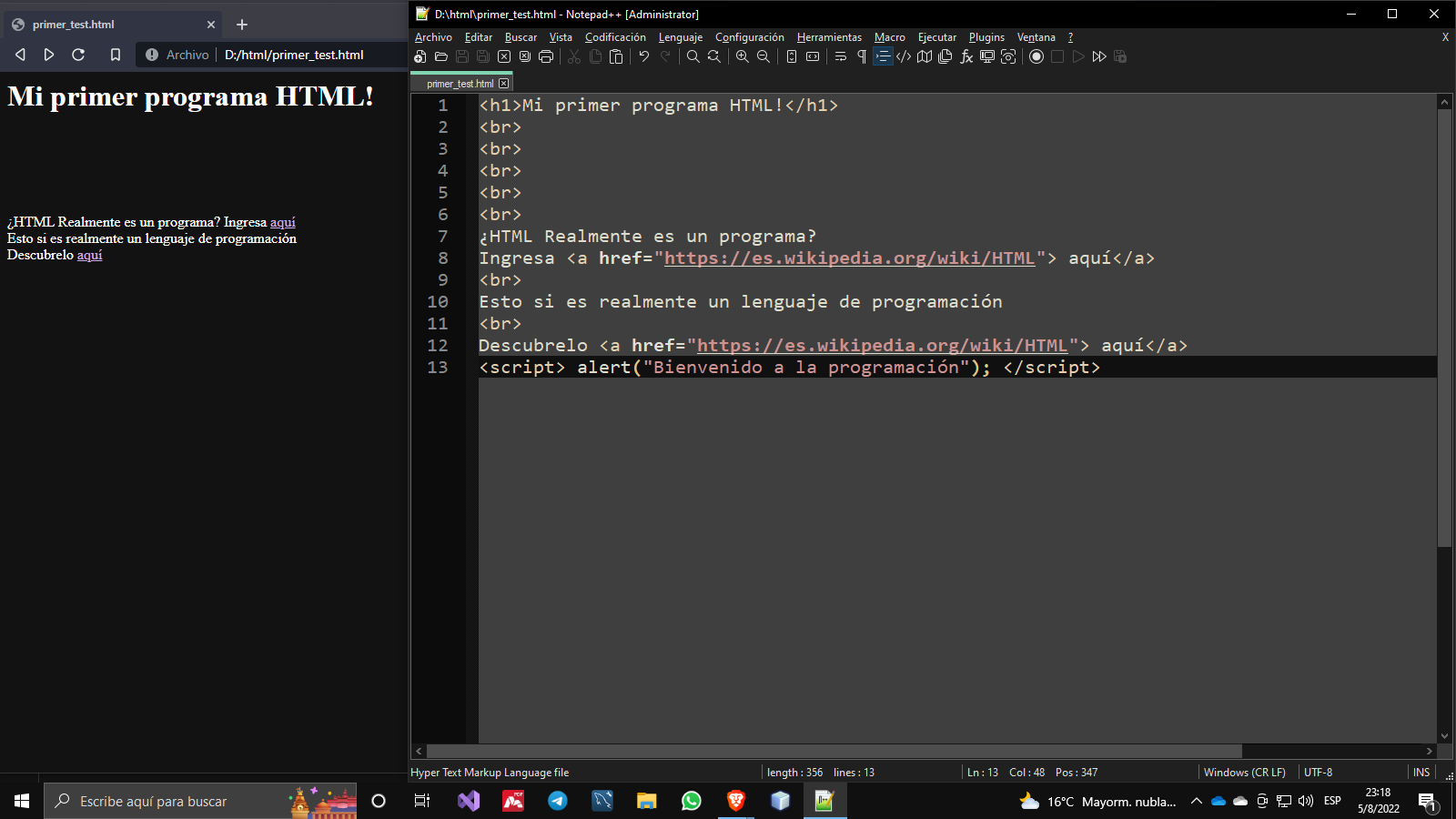Click the browser address bar URL
The height and width of the screenshot is (819, 1456).
click(x=294, y=55)
